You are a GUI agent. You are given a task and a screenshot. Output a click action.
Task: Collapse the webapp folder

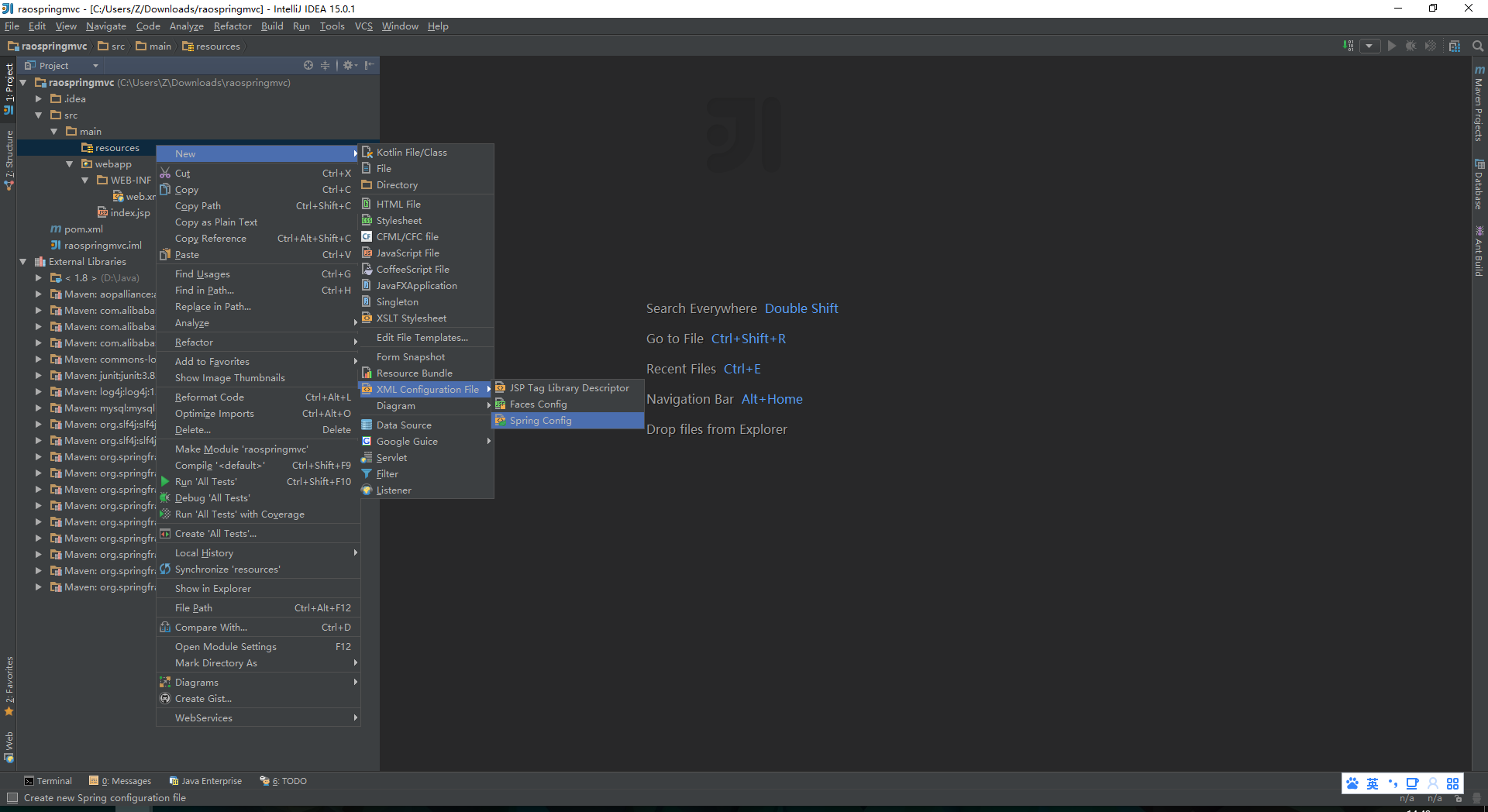[x=70, y=164]
